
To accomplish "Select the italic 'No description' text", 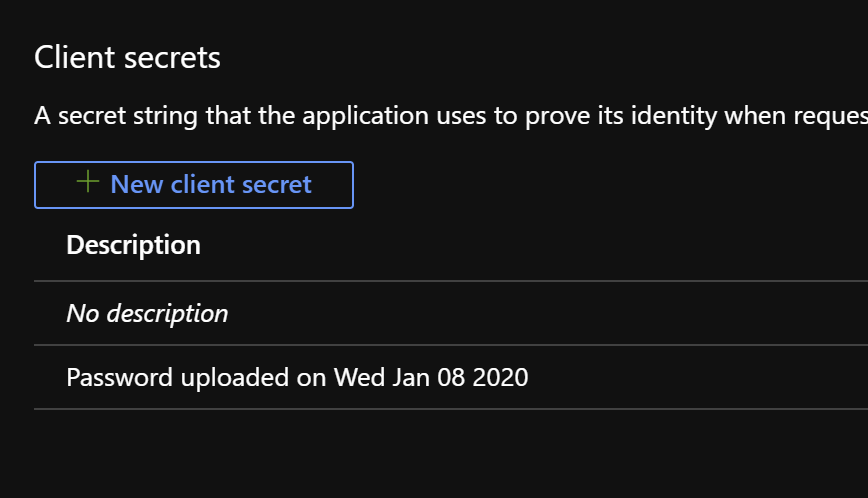I will tap(147, 314).
